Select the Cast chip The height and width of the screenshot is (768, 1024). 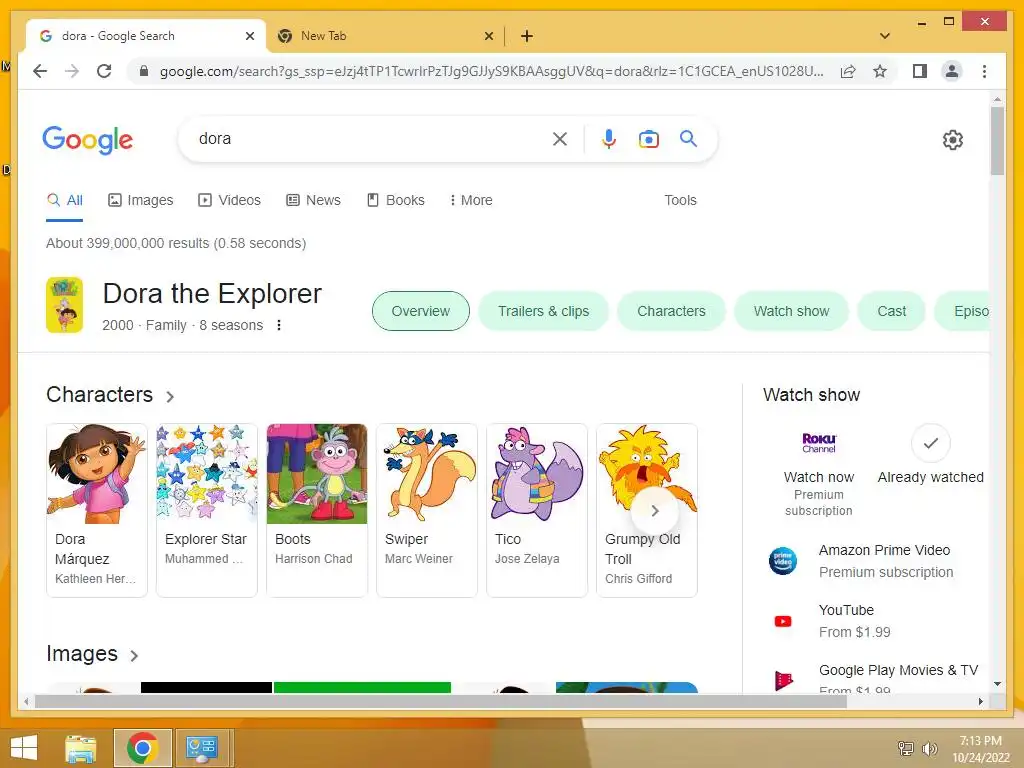[891, 311]
